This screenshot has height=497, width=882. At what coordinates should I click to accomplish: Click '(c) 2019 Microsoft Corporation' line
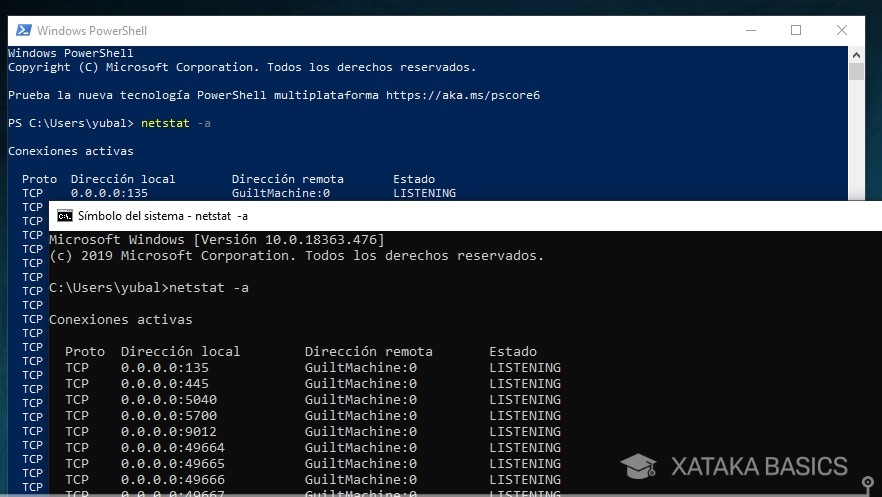(x=296, y=256)
